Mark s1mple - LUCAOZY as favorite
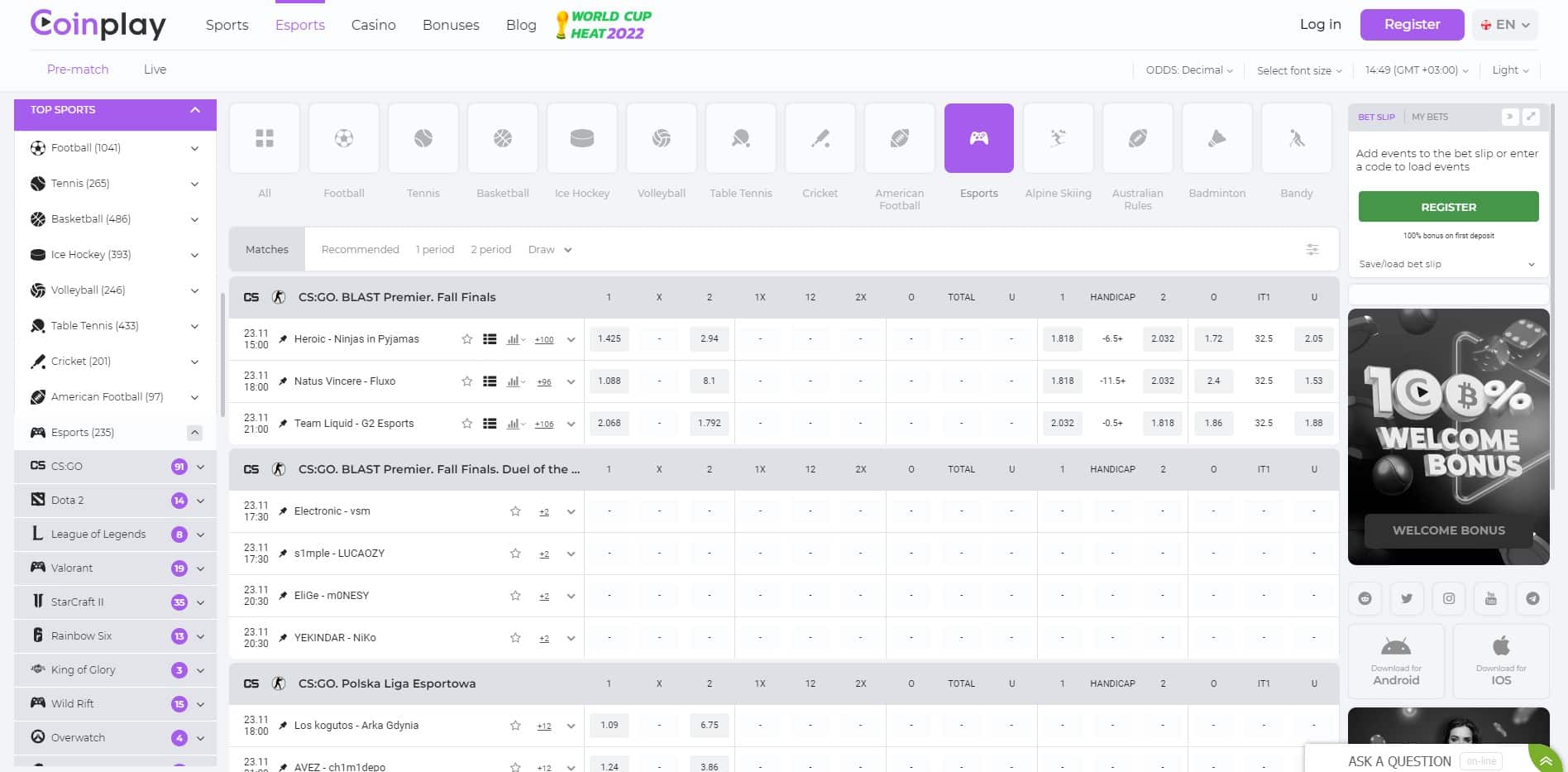The height and width of the screenshot is (772, 1568). coord(515,554)
